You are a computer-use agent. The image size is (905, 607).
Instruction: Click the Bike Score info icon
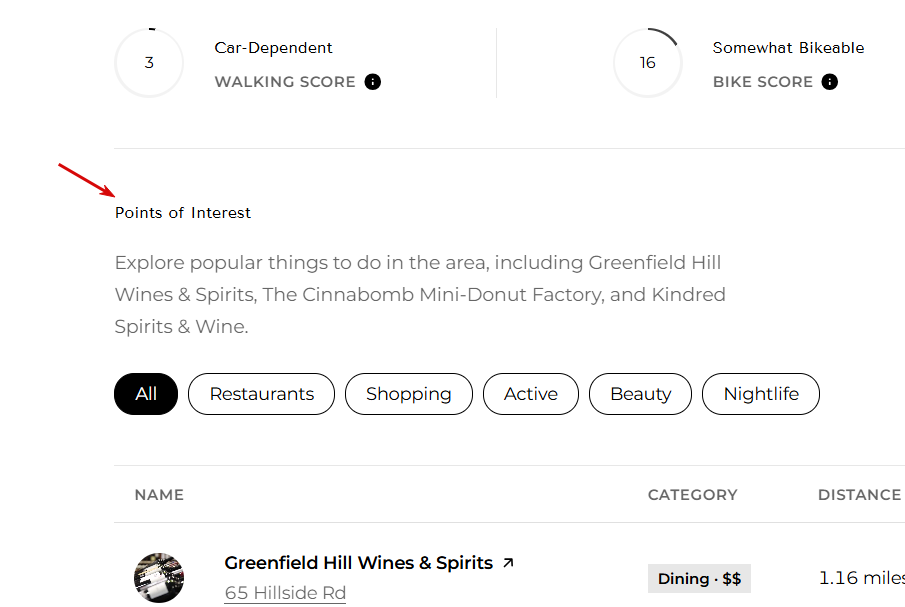pos(830,82)
